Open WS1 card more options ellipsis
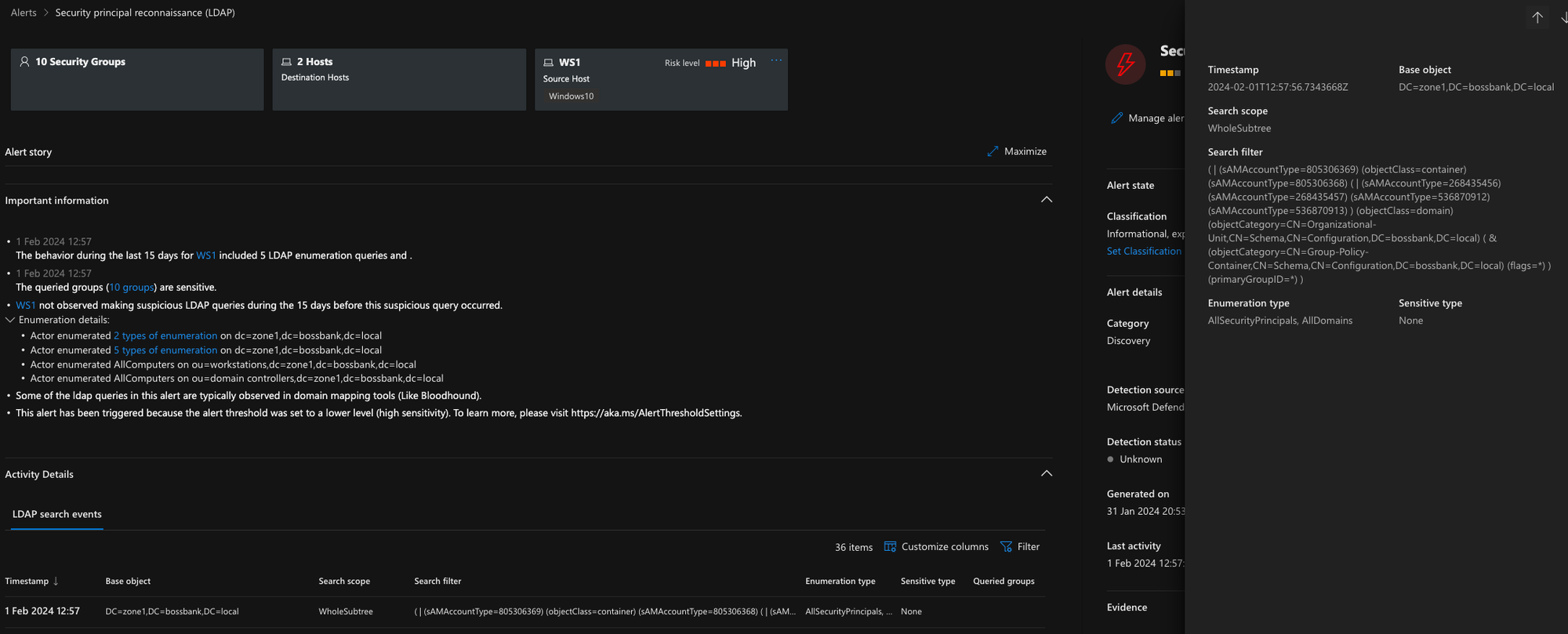The width and height of the screenshot is (1568, 634). tap(776, 61)
